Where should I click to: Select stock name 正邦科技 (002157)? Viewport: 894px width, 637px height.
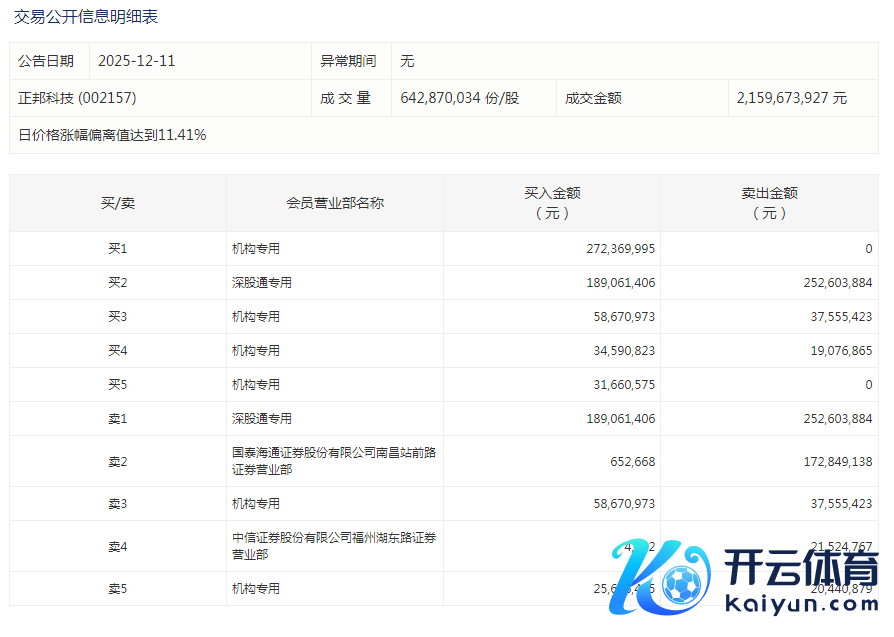77,98
